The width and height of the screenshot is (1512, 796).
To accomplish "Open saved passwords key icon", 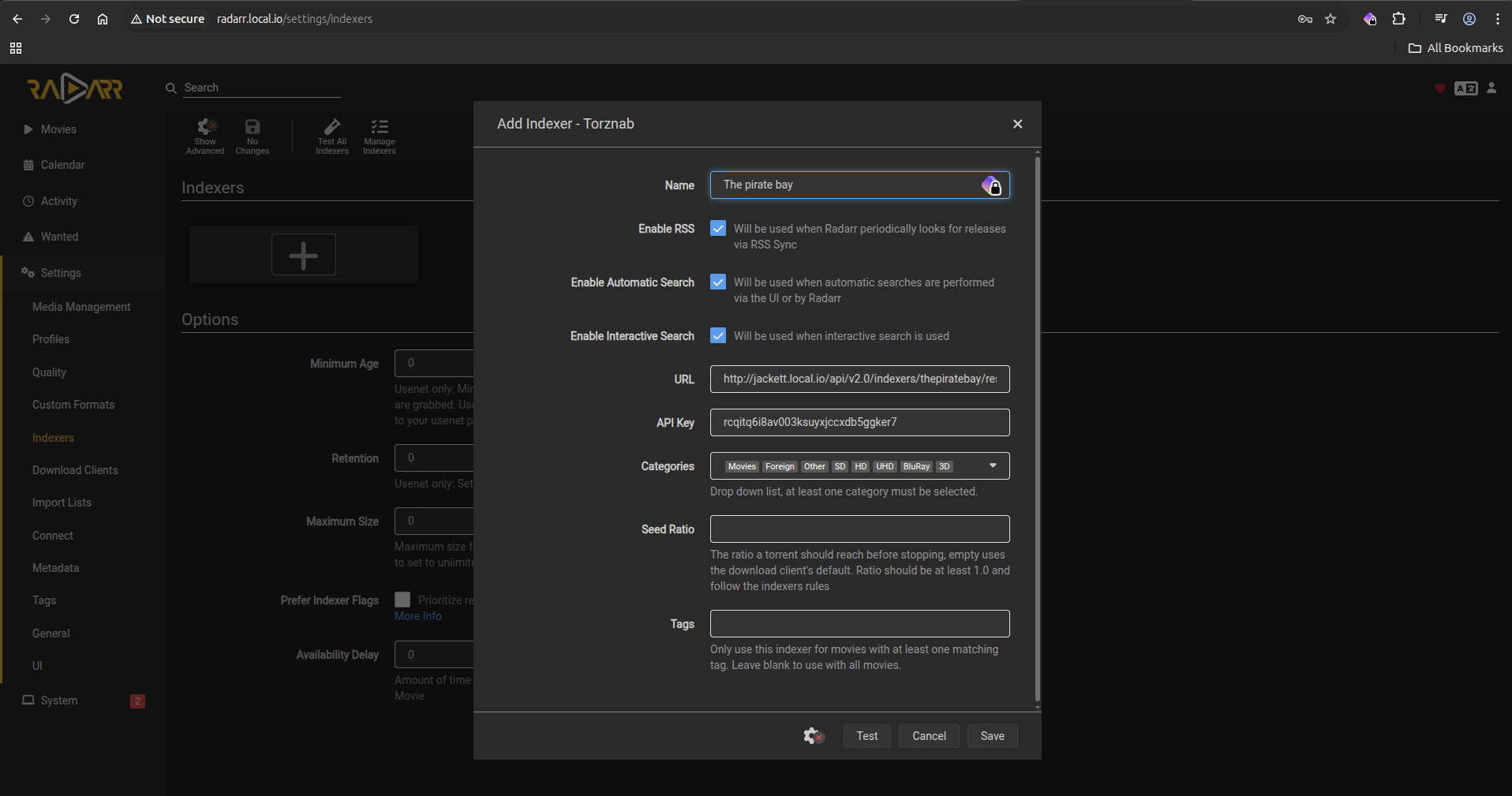I will (1305, 19).
